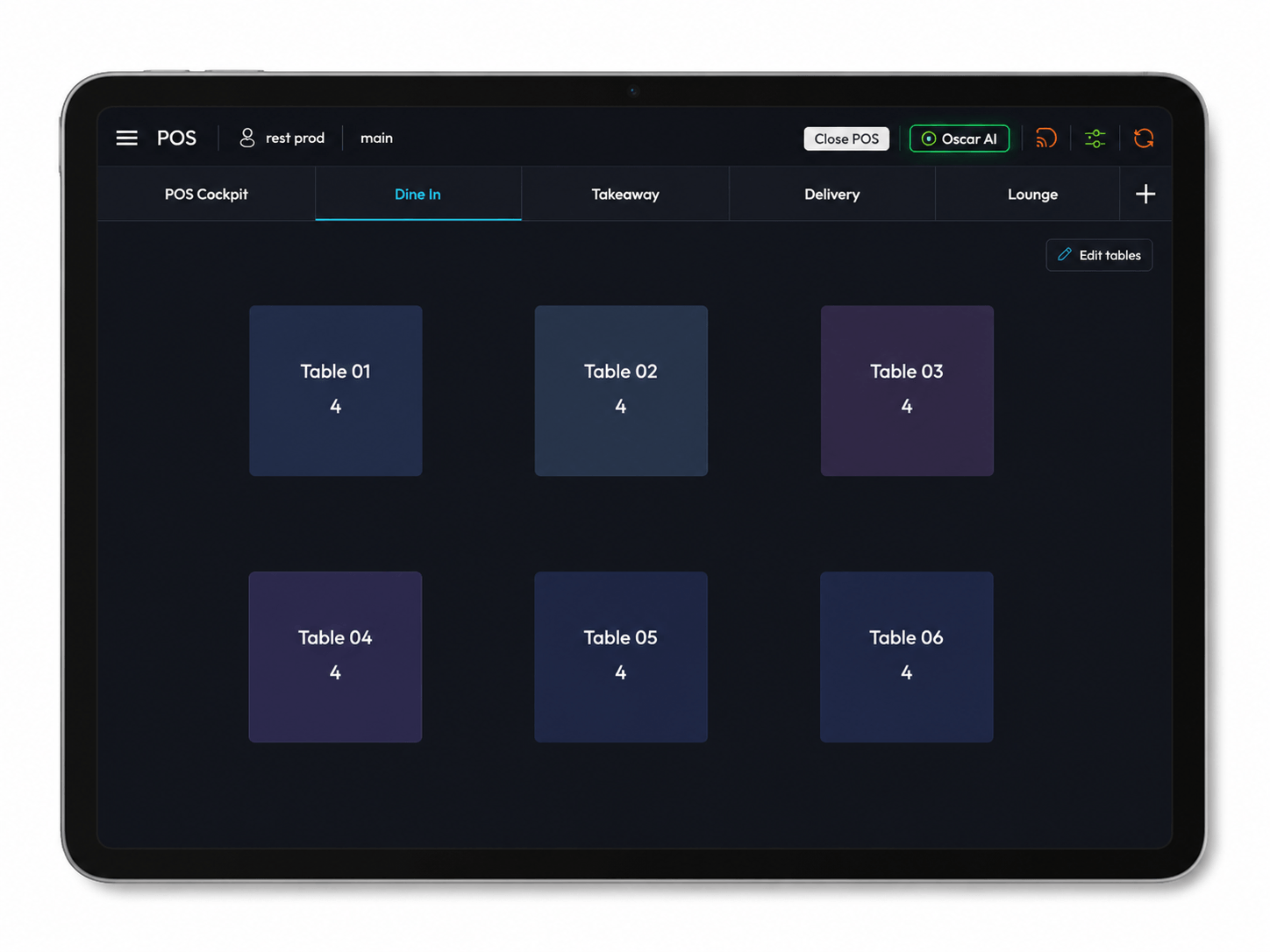Open the orange cast feed icon
Image resolution: width=1270 pixels, height=952 pixels.
coord(1046,139)
